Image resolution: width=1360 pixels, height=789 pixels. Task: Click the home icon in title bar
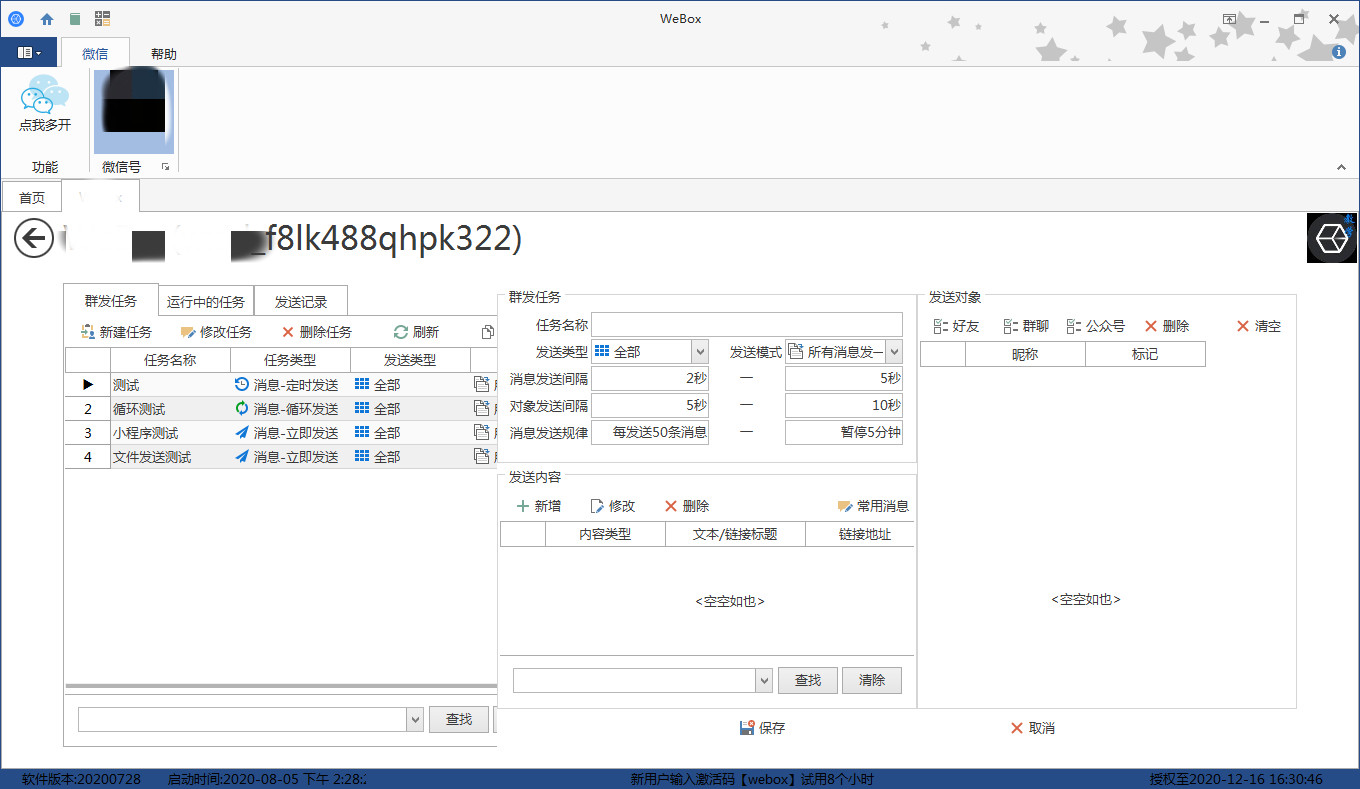click(47, 18)
